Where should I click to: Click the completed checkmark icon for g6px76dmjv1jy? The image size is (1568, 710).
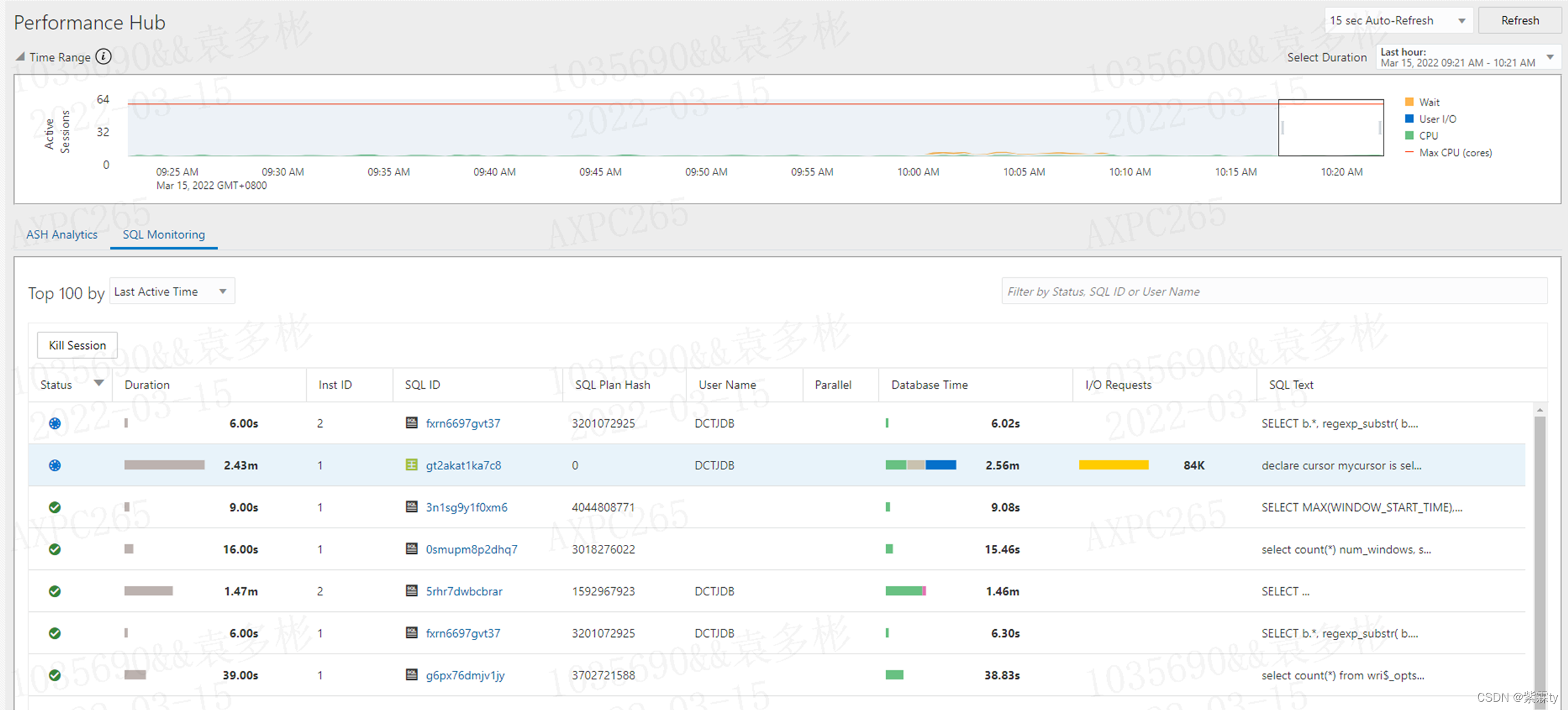click(x=55, y=675)
